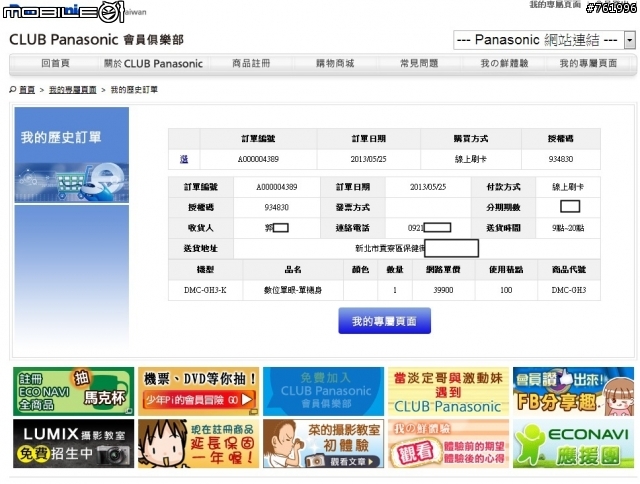
Task: Click the 我的專屬頁面 link at page top
Action: (555, 4)
